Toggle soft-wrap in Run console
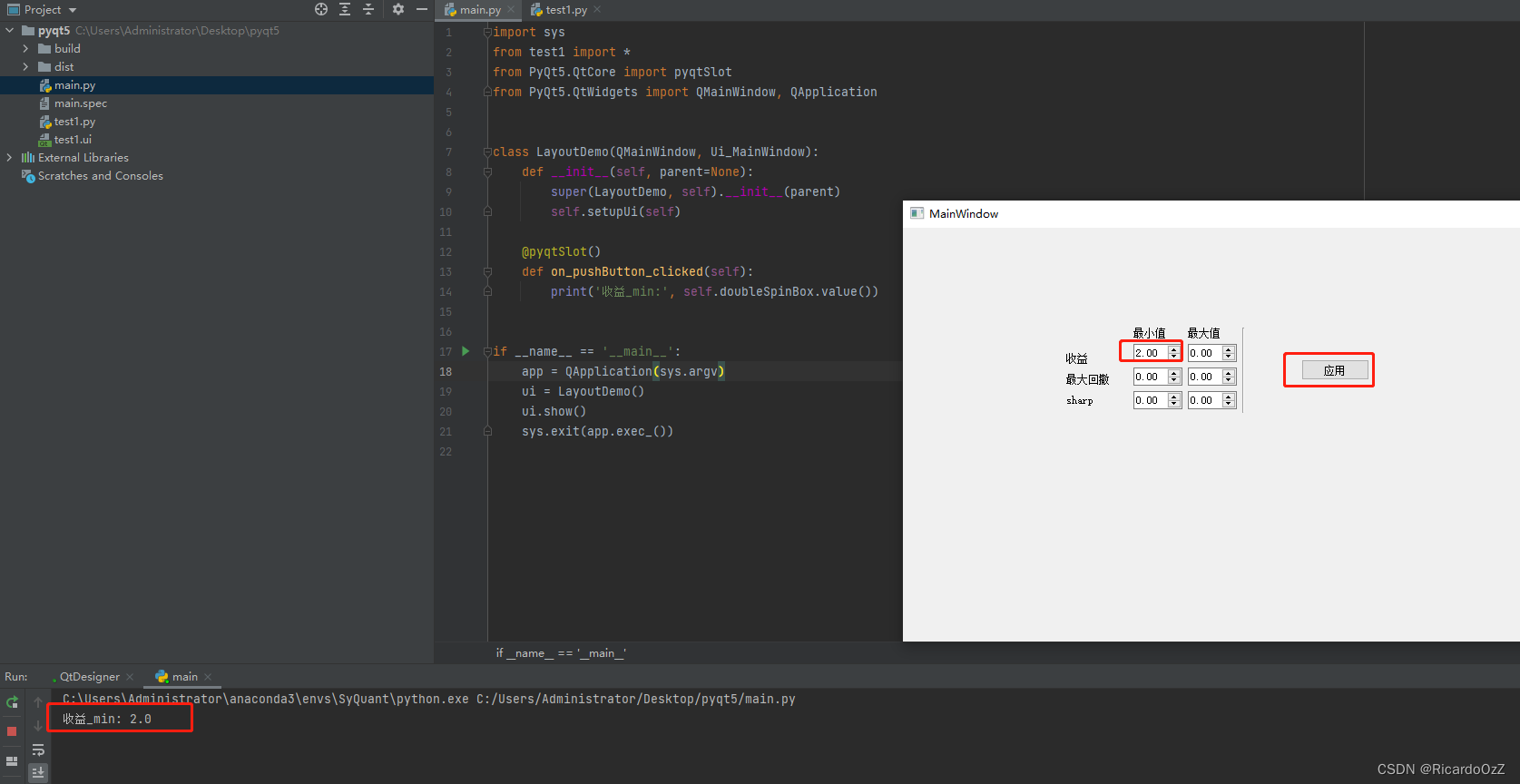Screen dimensions: 1520x784 click(37, 750)
